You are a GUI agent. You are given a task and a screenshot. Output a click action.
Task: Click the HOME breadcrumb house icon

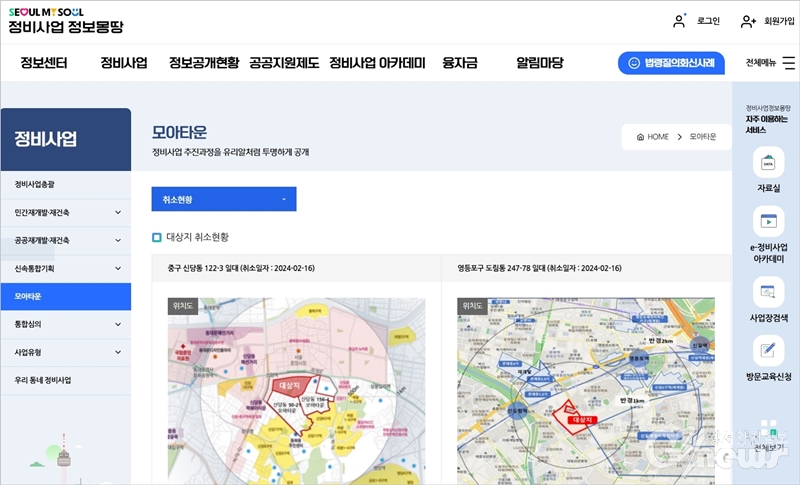point(640,137)
